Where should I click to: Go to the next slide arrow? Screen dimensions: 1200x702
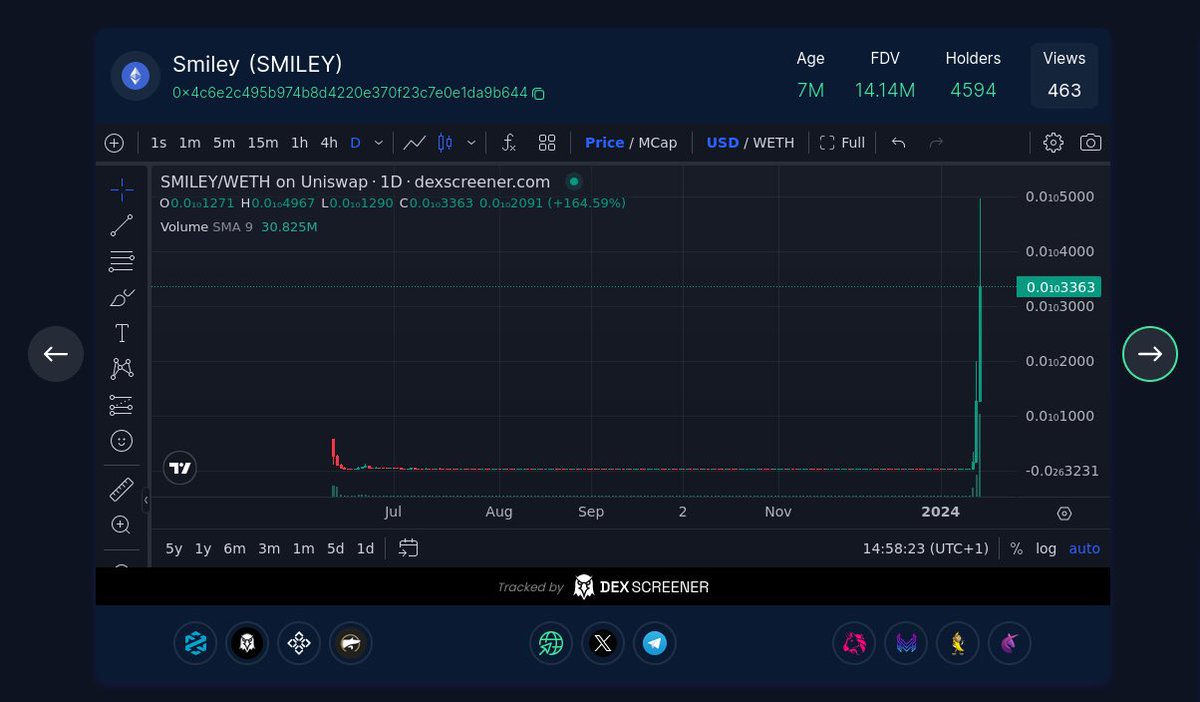[x=1150, y=354]
